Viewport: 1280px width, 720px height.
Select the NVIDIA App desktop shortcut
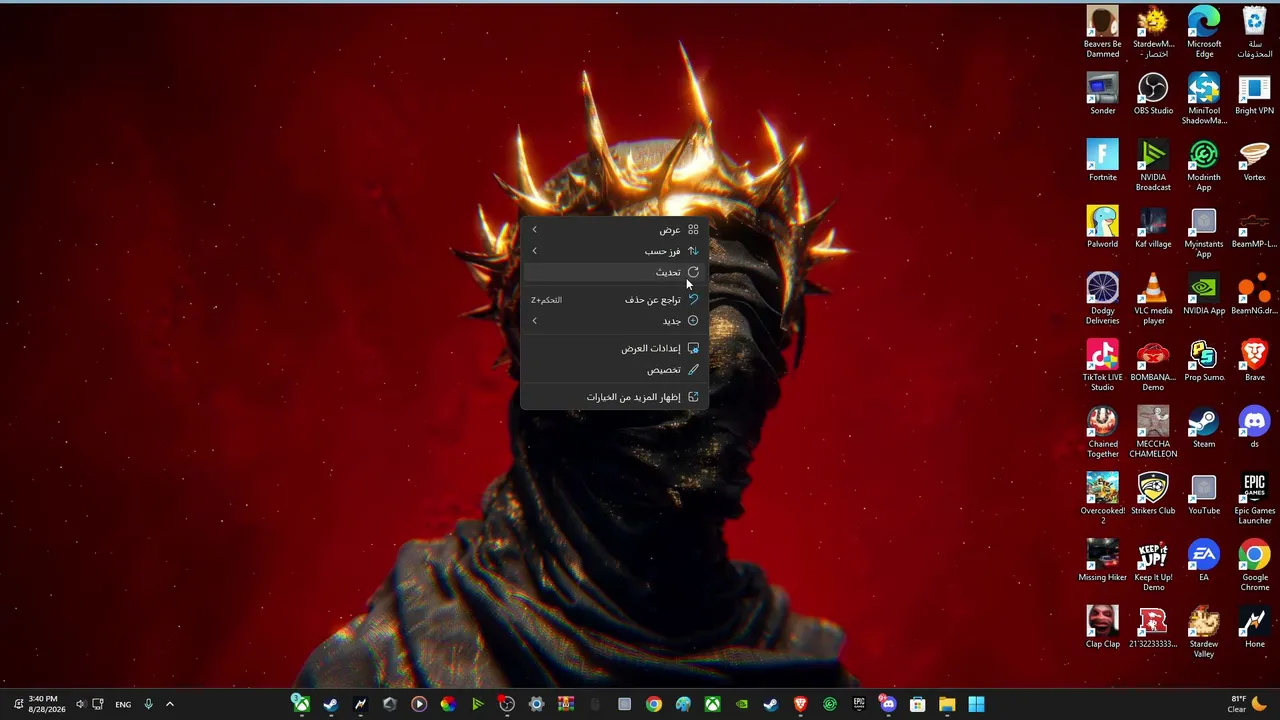coord(1204,294)
